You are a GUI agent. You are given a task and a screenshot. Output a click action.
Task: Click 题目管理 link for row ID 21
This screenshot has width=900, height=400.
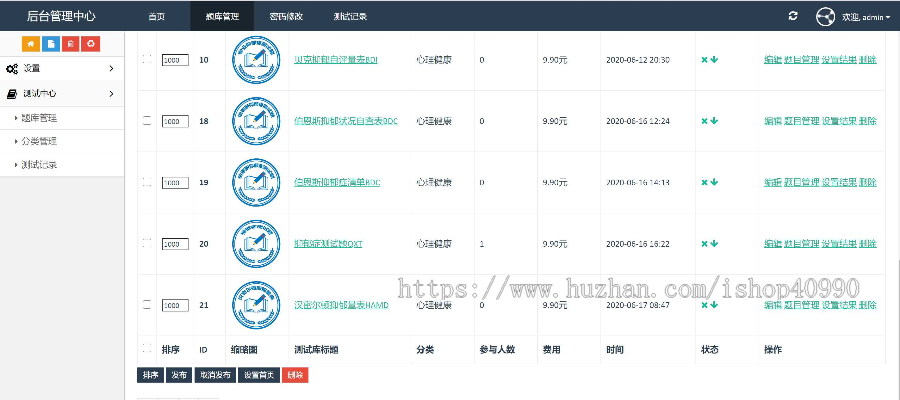point(801,305)
